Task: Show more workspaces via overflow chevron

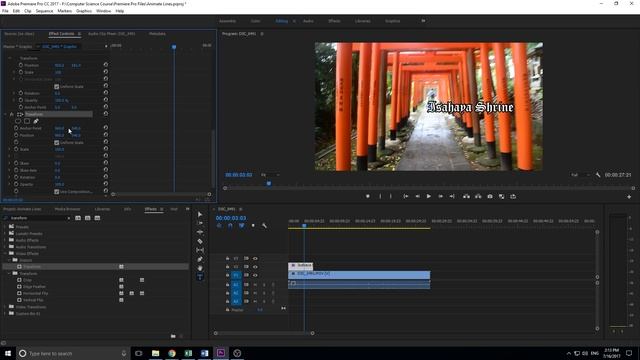Action: (x=423, y=21)
